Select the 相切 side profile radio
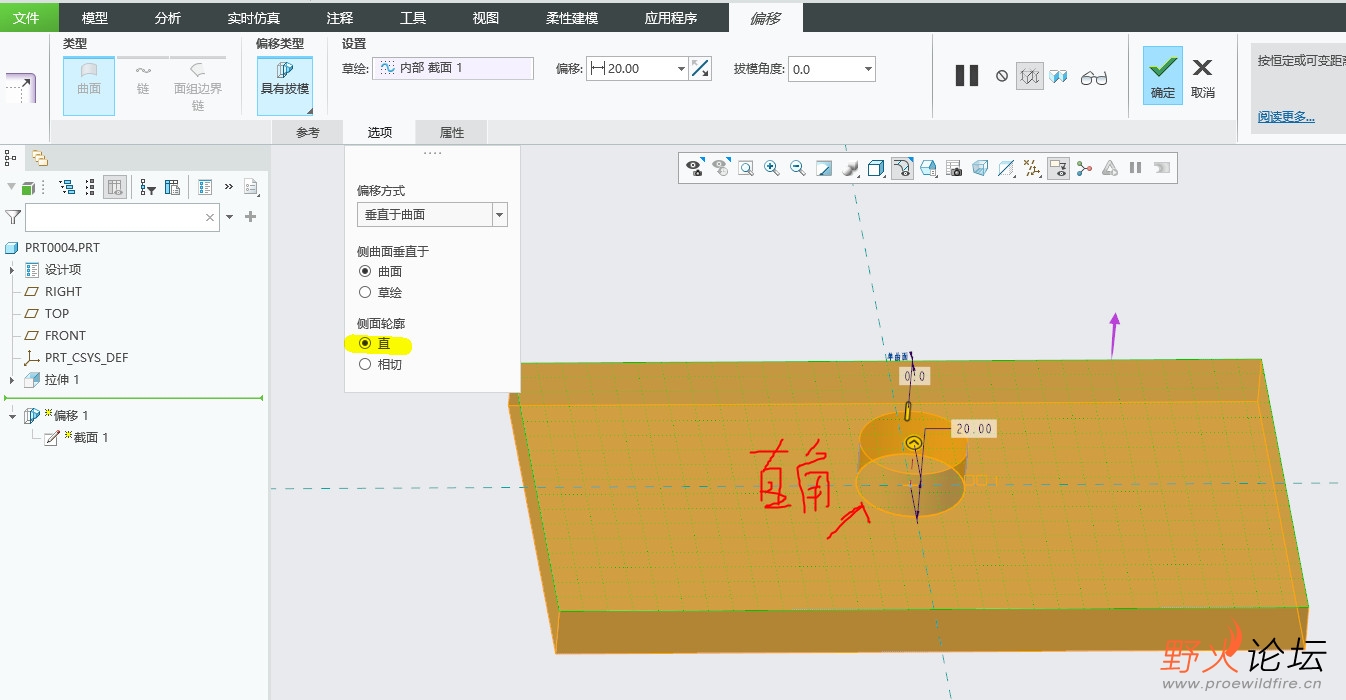The height and width of the screenshot is (700, 1346). (365, 364)
